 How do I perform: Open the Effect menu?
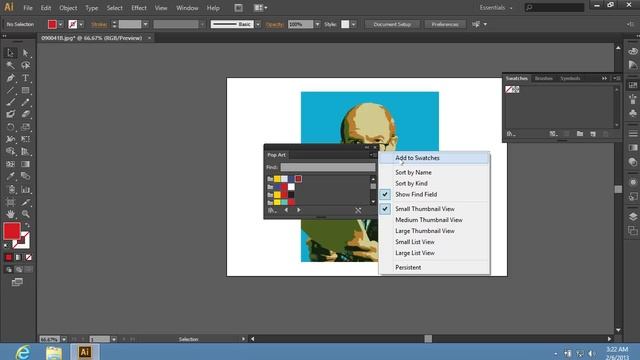[x=139, y=8]
